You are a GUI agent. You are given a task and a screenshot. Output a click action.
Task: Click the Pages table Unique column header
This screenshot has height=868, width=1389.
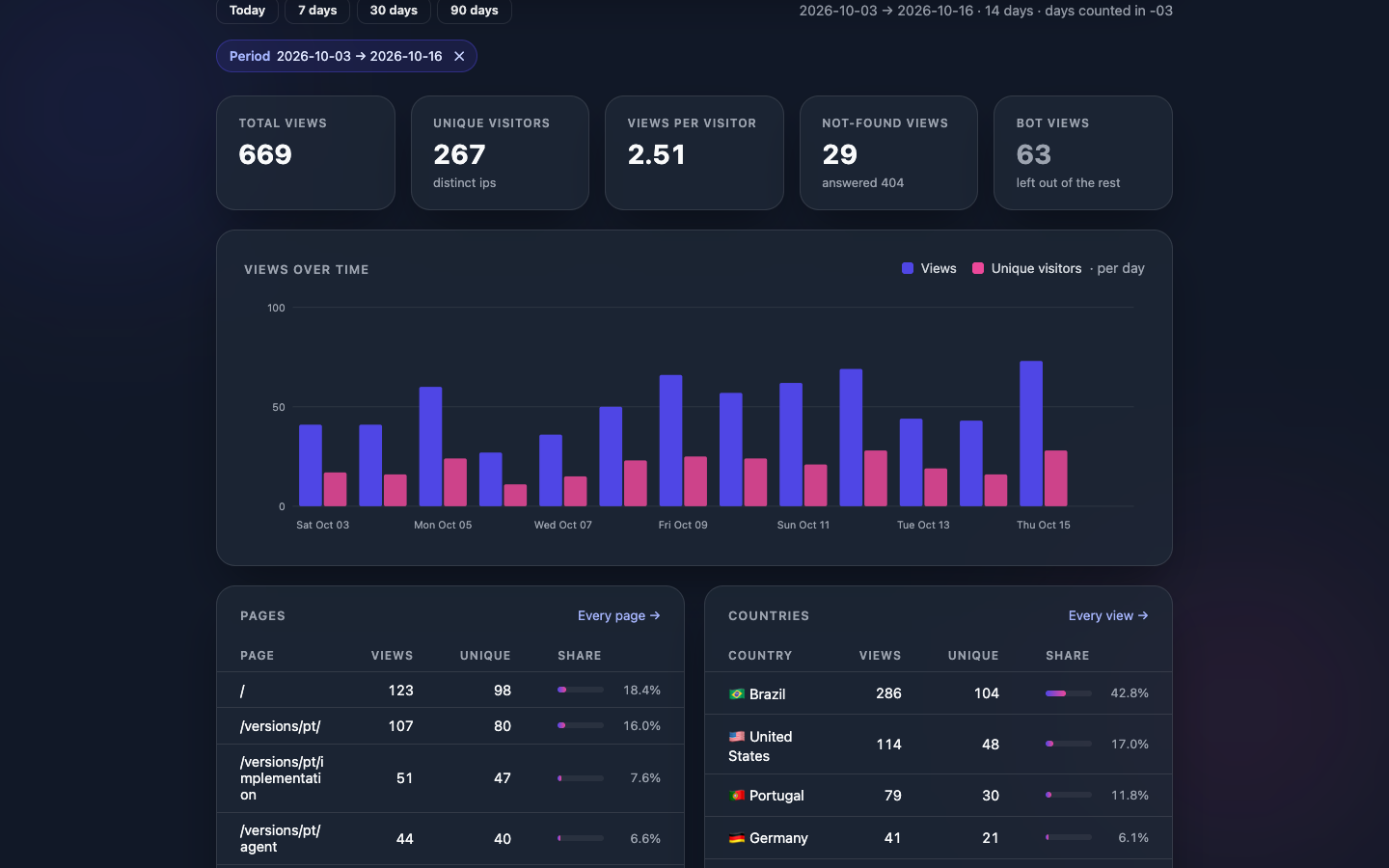coord(485,656)
